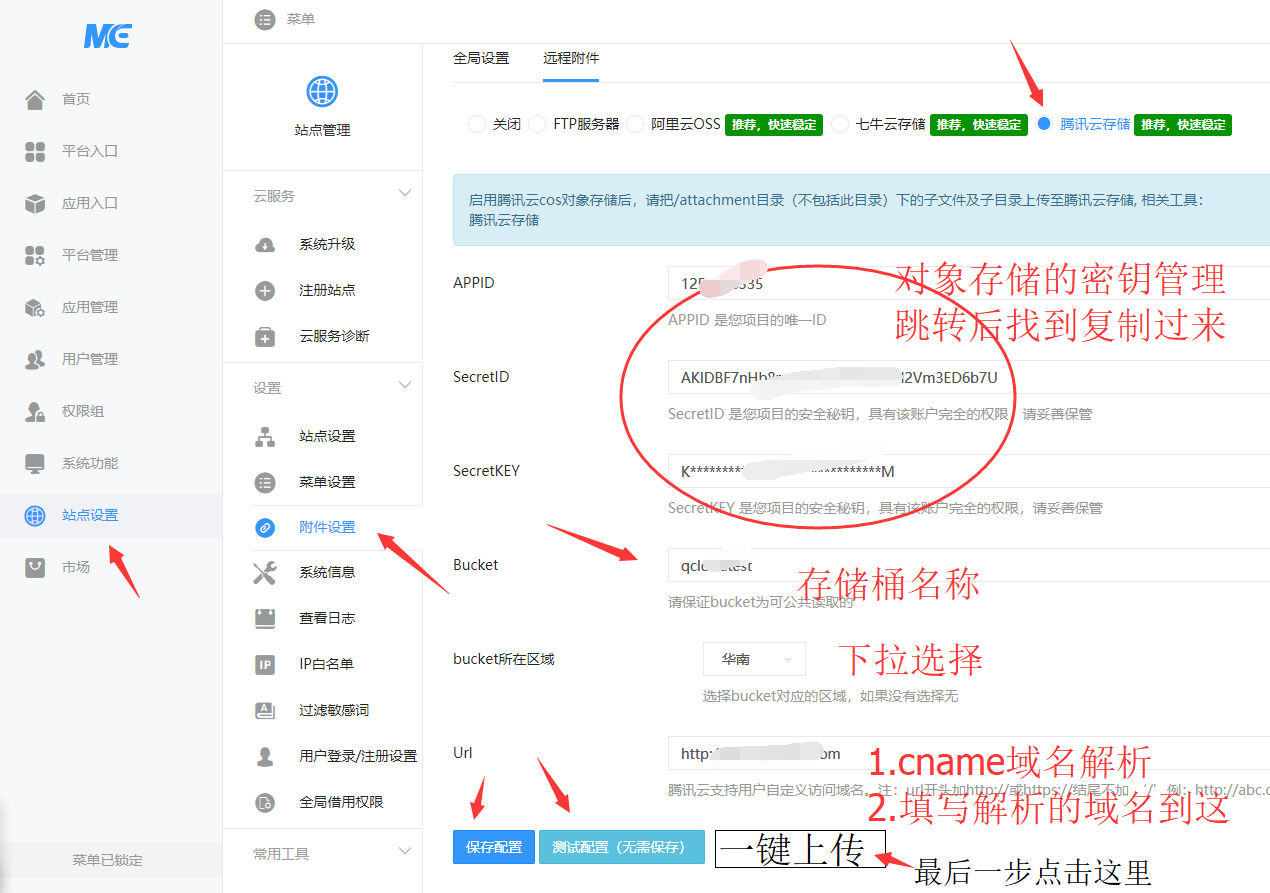Click the 系统升级 cloud icon
Screen dimensions: 1270x893
[265, 244]
